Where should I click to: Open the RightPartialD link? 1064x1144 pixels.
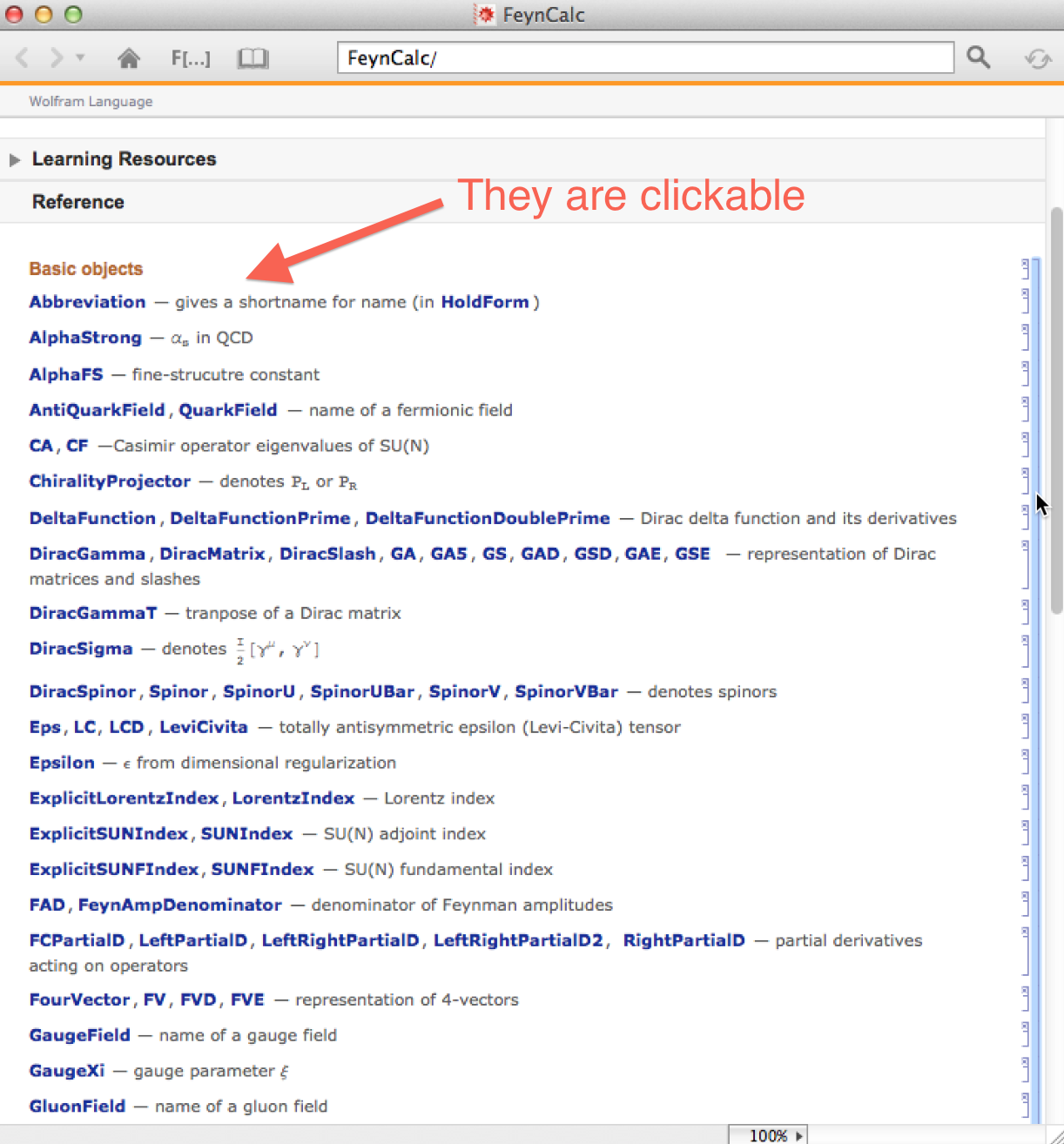click(x=684, y=941)
